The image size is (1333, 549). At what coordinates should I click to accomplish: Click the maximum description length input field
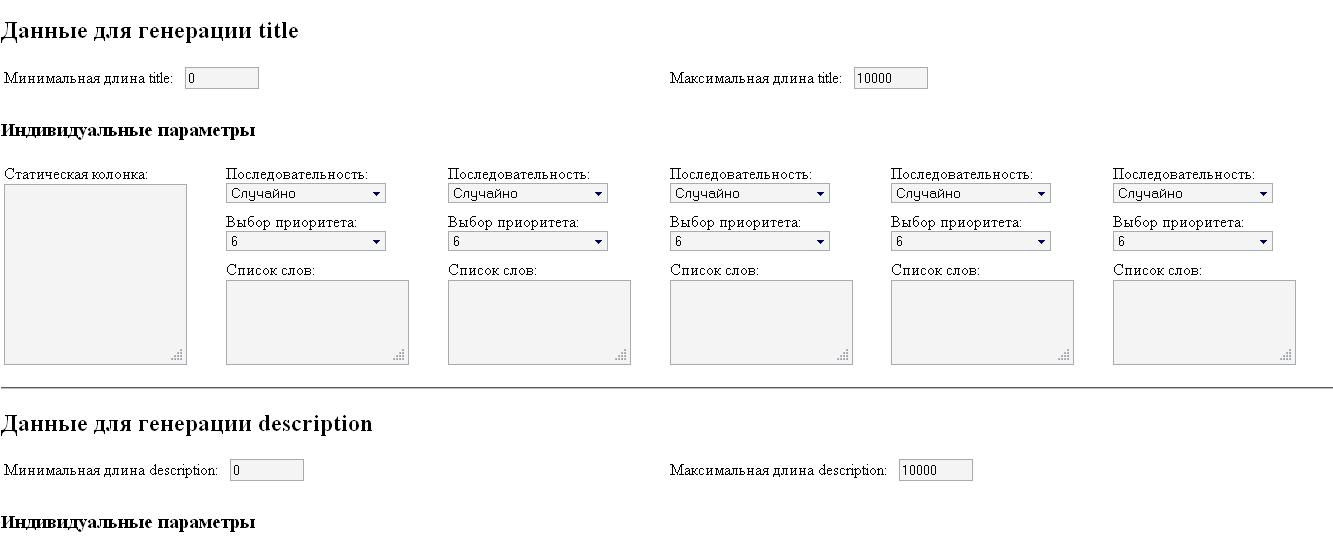[935, 470]
